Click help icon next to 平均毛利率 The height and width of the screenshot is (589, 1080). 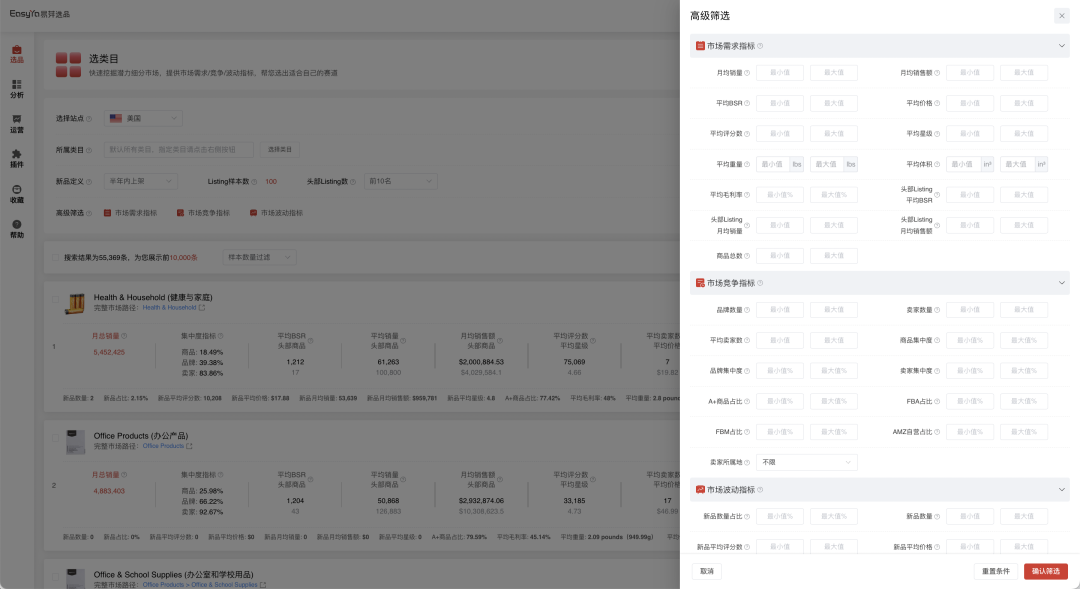coord(747,195)
